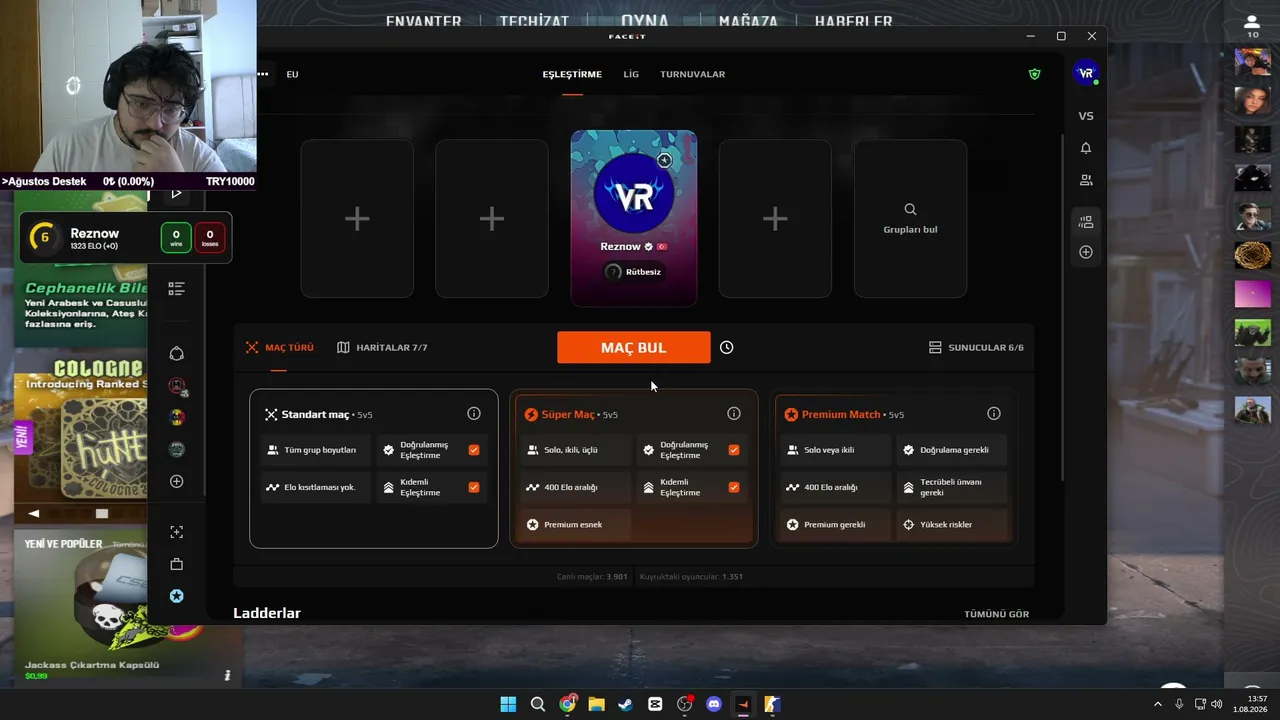Open the VR profile avatar in FACEIT header
1280x720 pixels.
pyautogui.click(x=1085, y=73)
